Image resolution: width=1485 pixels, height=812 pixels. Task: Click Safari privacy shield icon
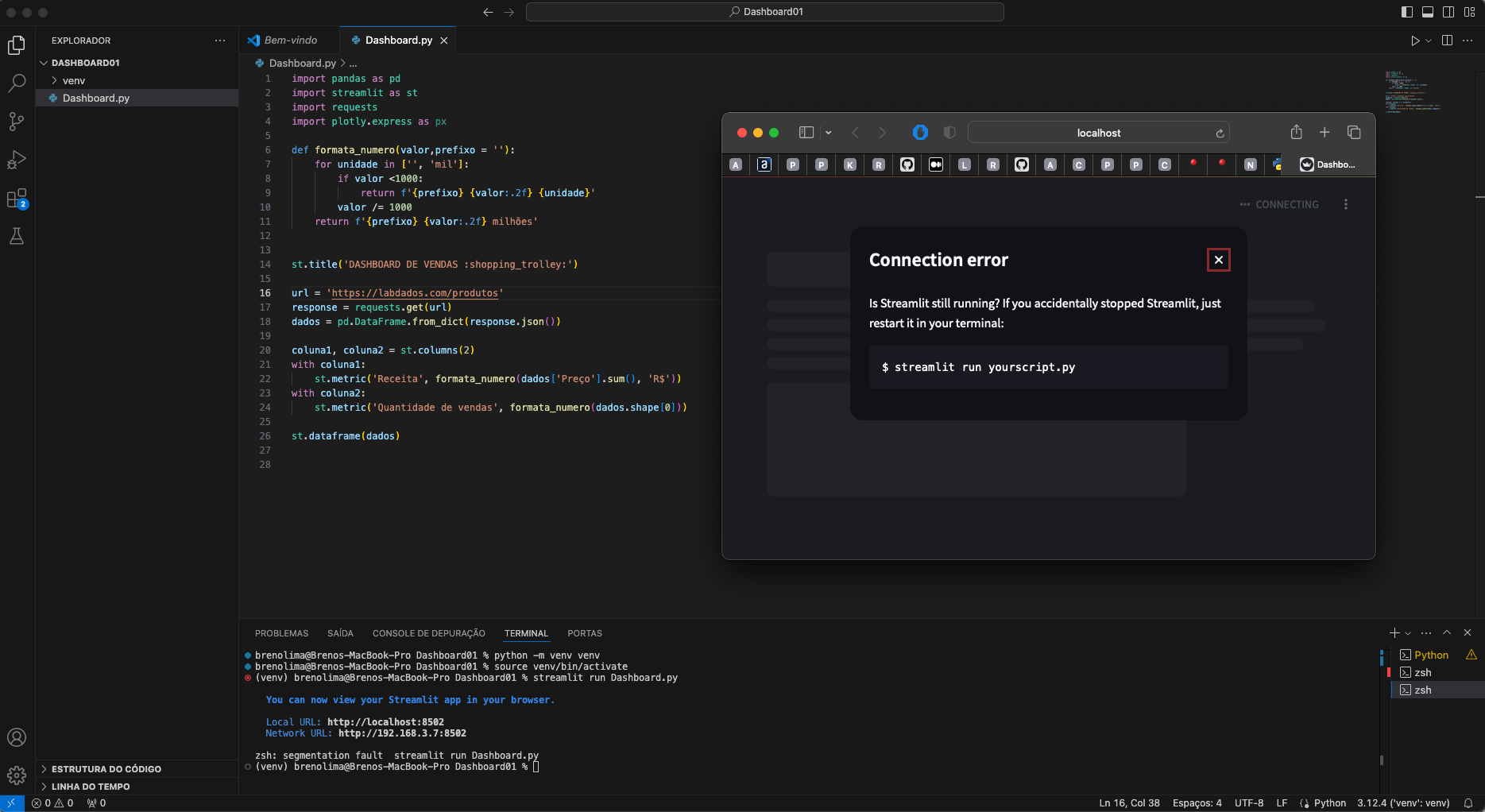[949, 133]
